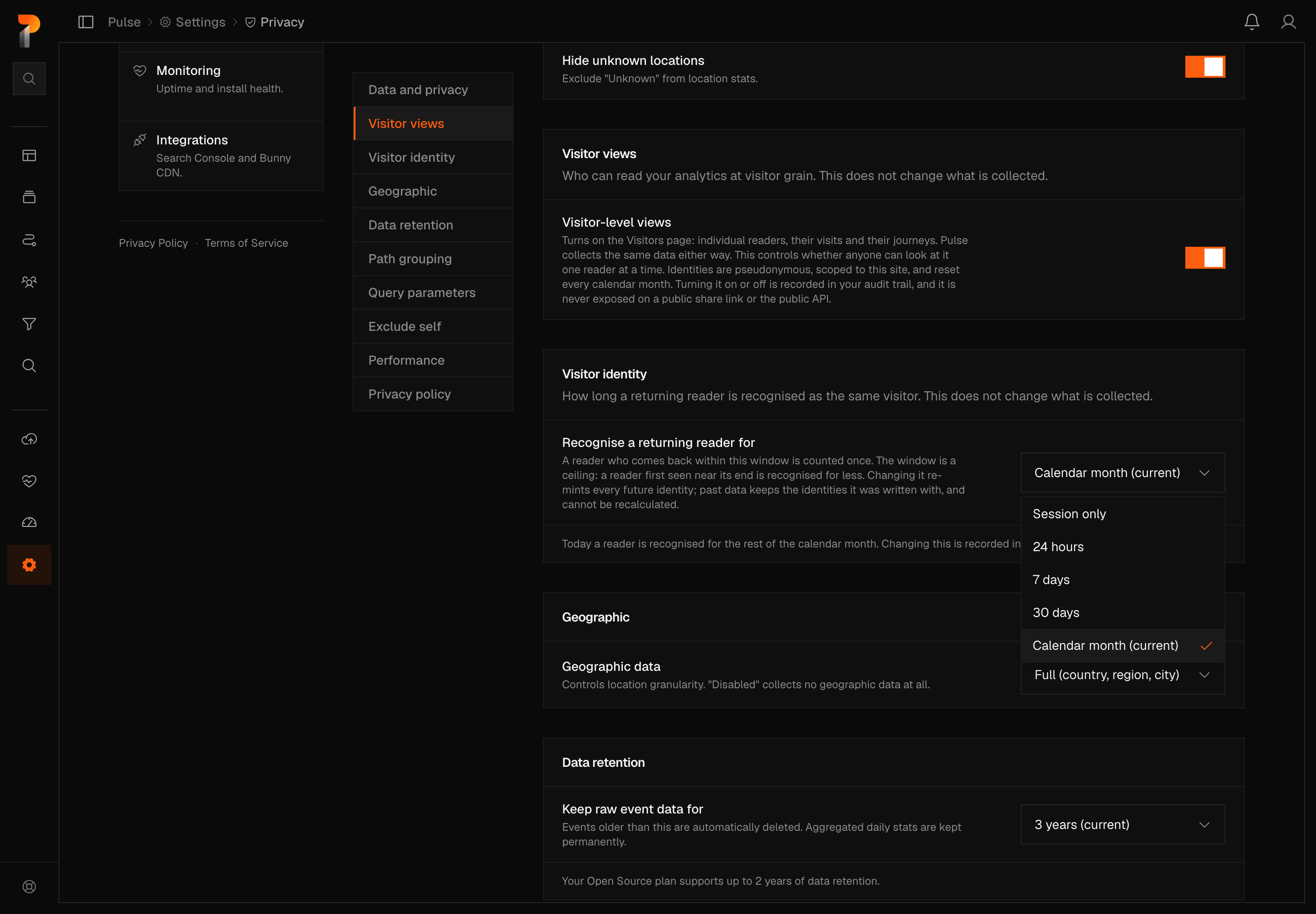
Task: Open notifications bell
Action: (x=1252, y=22)
